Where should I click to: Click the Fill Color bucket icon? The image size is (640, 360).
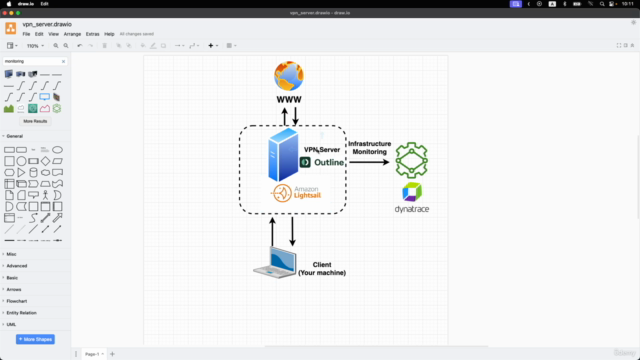point(143,46)
